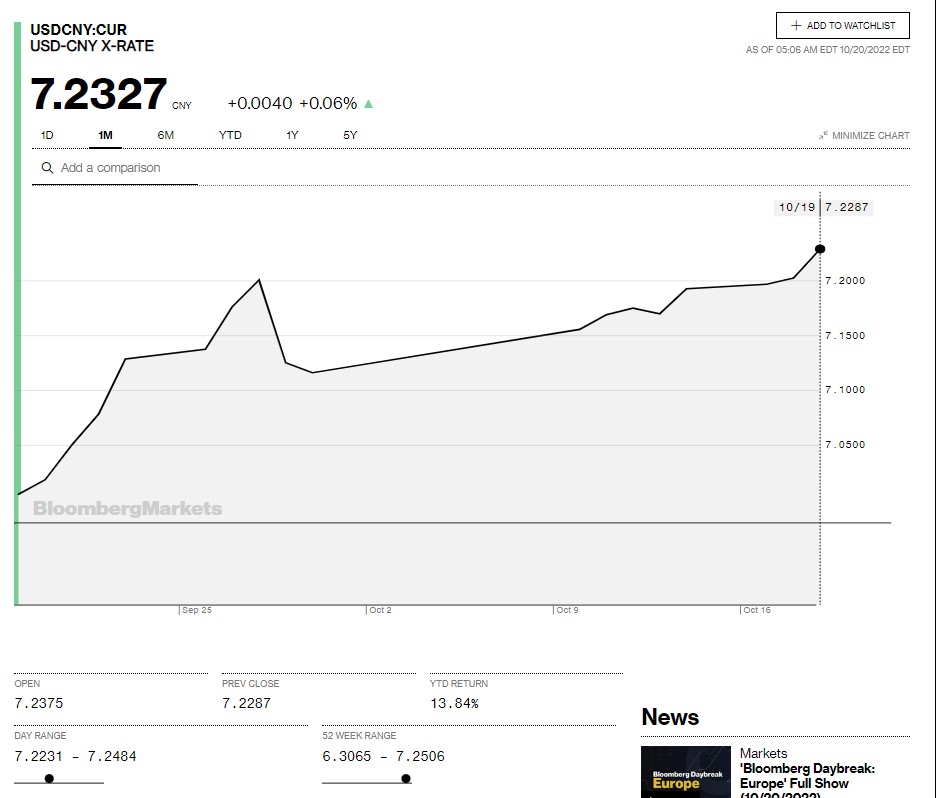Switch chart to the 6M range

[x=165, y=135]
